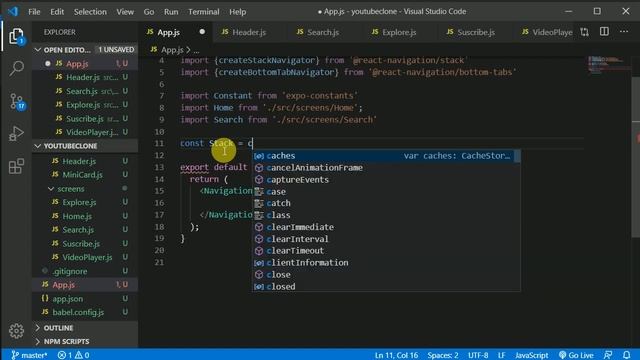Open the Extensions view
The height and width of the screenshot is (360, 640).
(x=16, y=166)
